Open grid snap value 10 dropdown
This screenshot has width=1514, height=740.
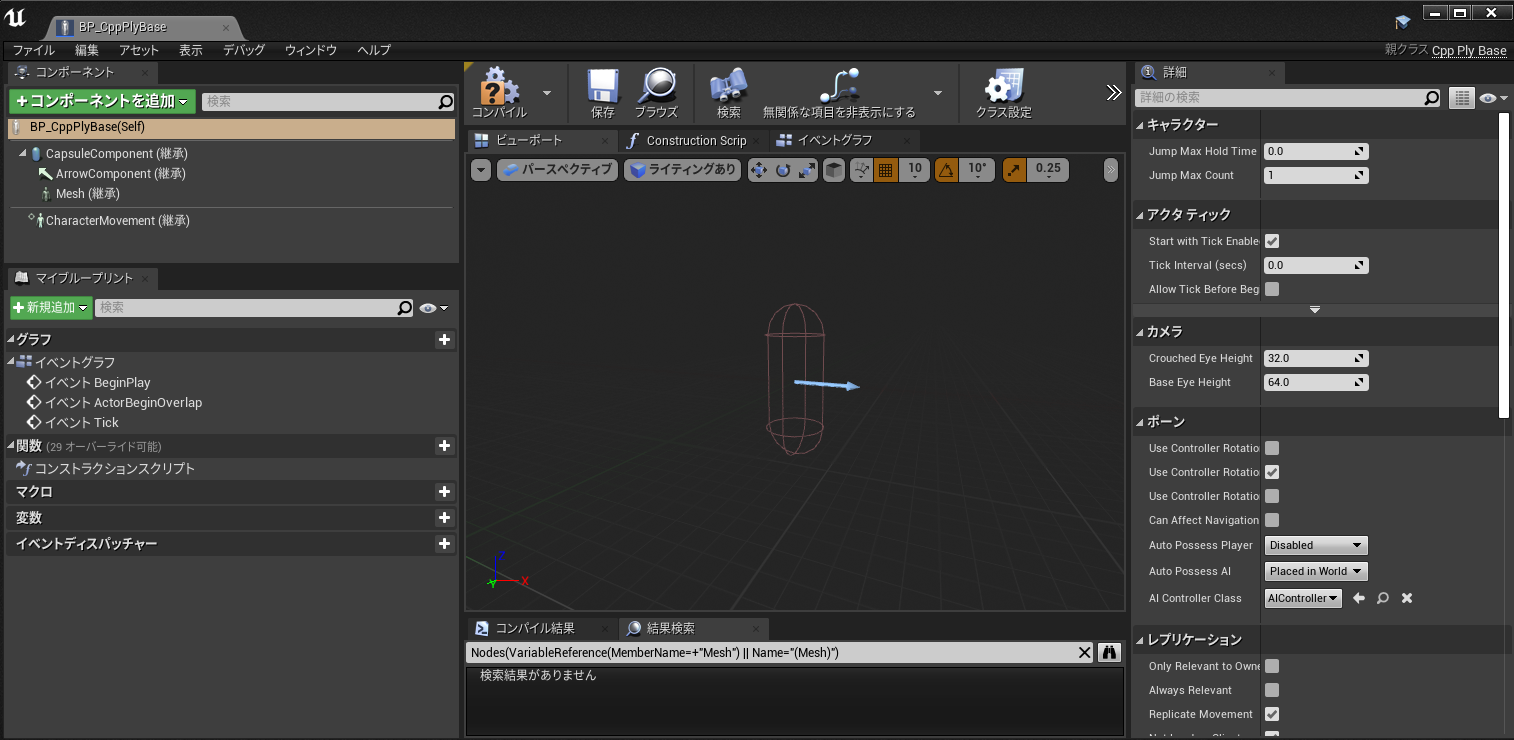tap(914, 169)
